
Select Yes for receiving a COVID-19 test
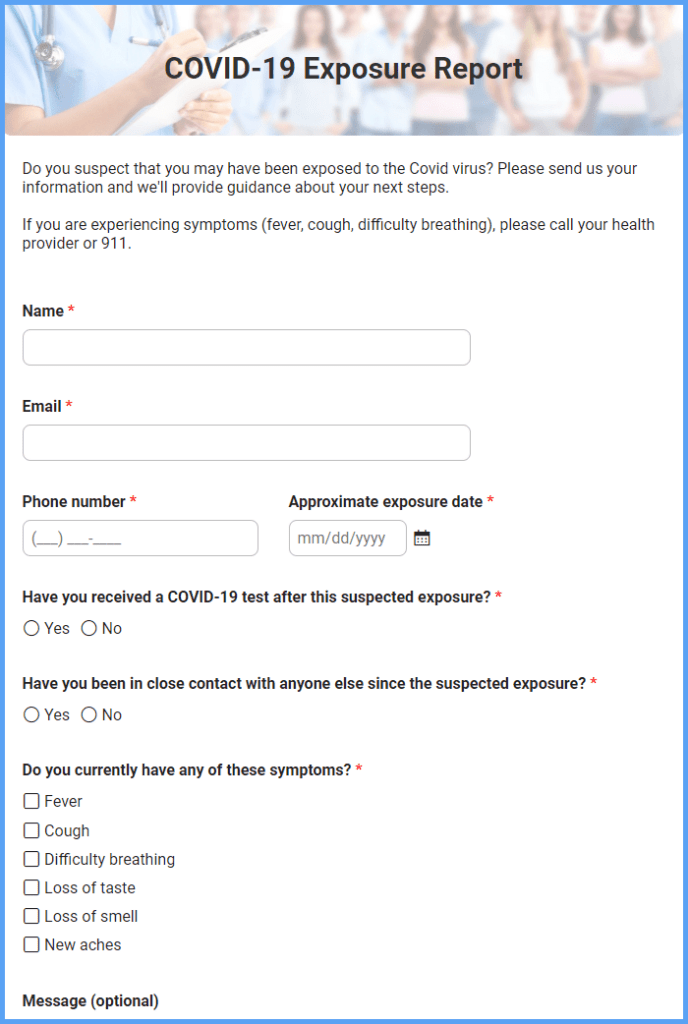(31, 628)
